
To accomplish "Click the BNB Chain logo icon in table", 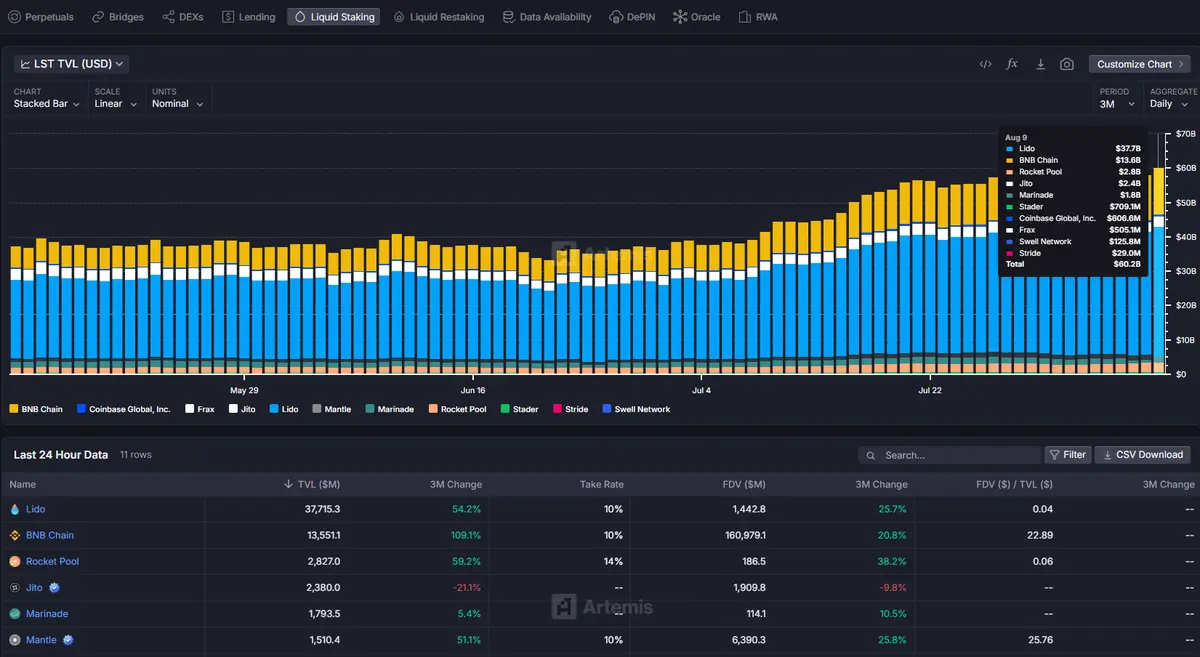I will (14, 535).
